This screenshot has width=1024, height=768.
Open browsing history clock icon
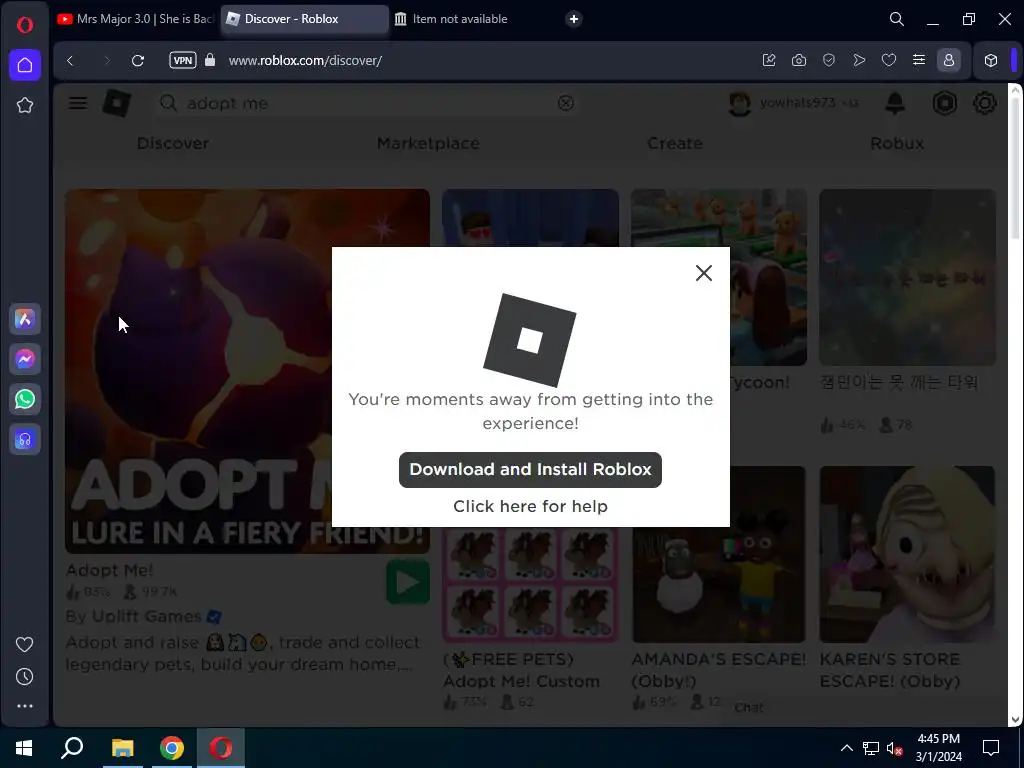pos(25,677)
